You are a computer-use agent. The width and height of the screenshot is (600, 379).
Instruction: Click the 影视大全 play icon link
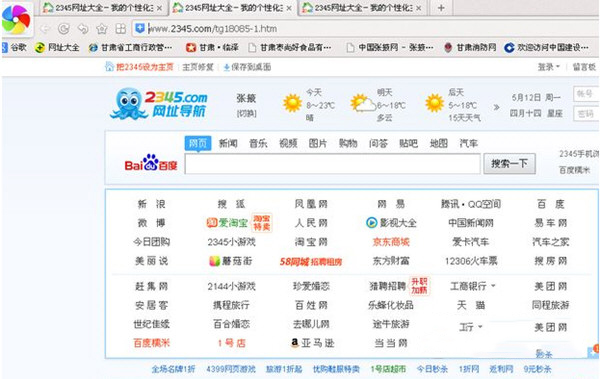[x=391, y=223]
